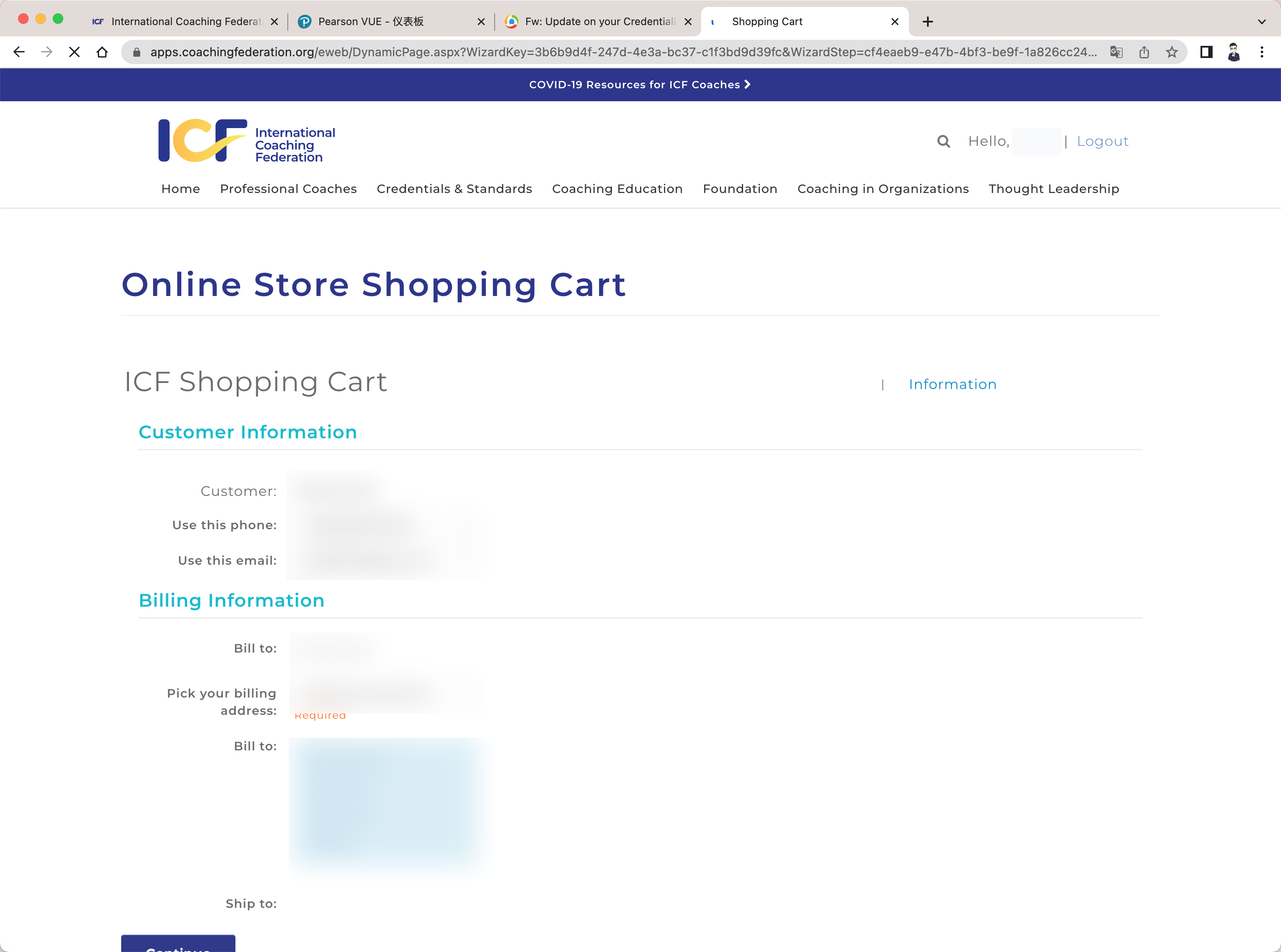Click the Continue button

tap(178, 944)
